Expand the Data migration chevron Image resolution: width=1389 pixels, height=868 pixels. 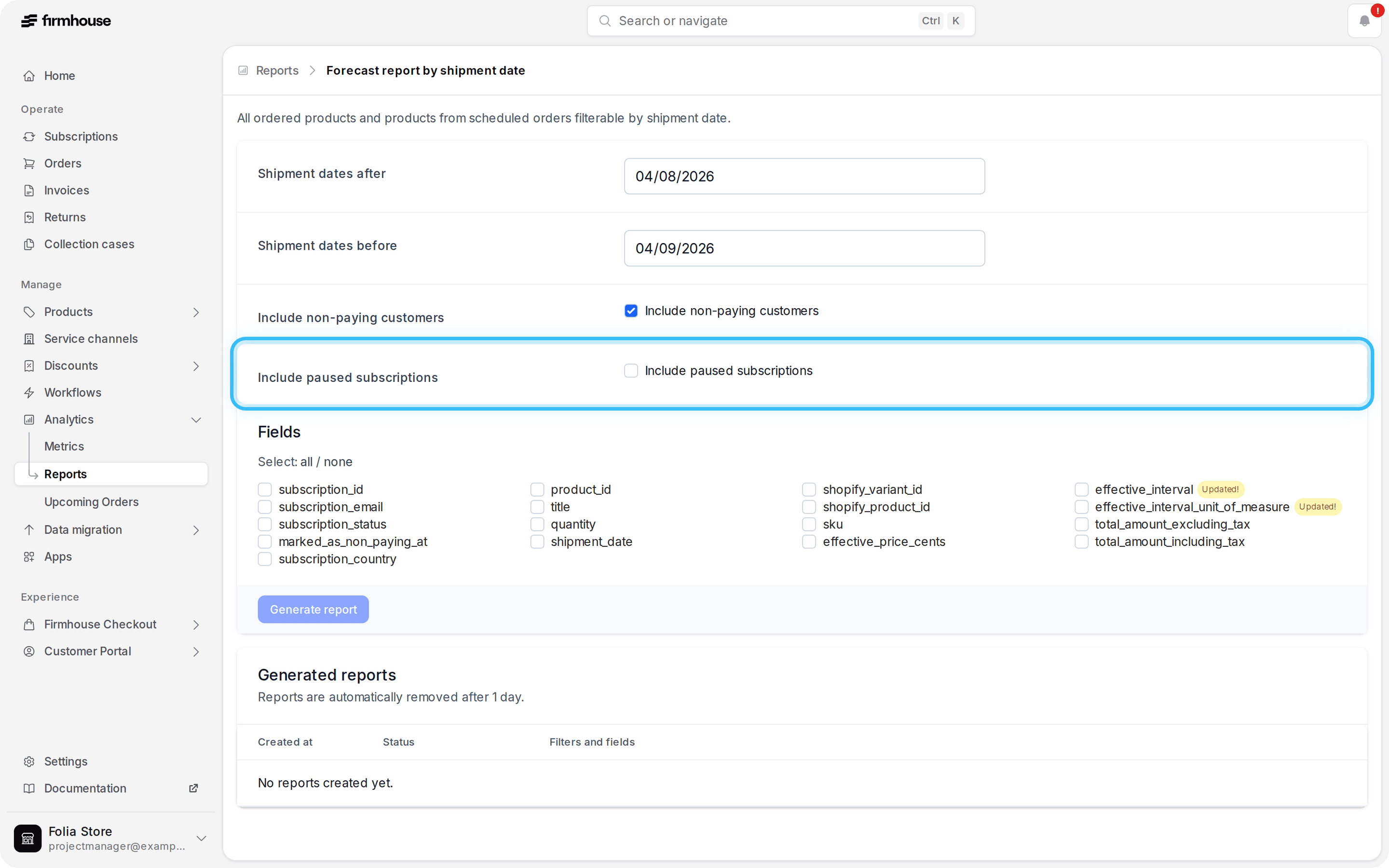click(x=196, y=530)
